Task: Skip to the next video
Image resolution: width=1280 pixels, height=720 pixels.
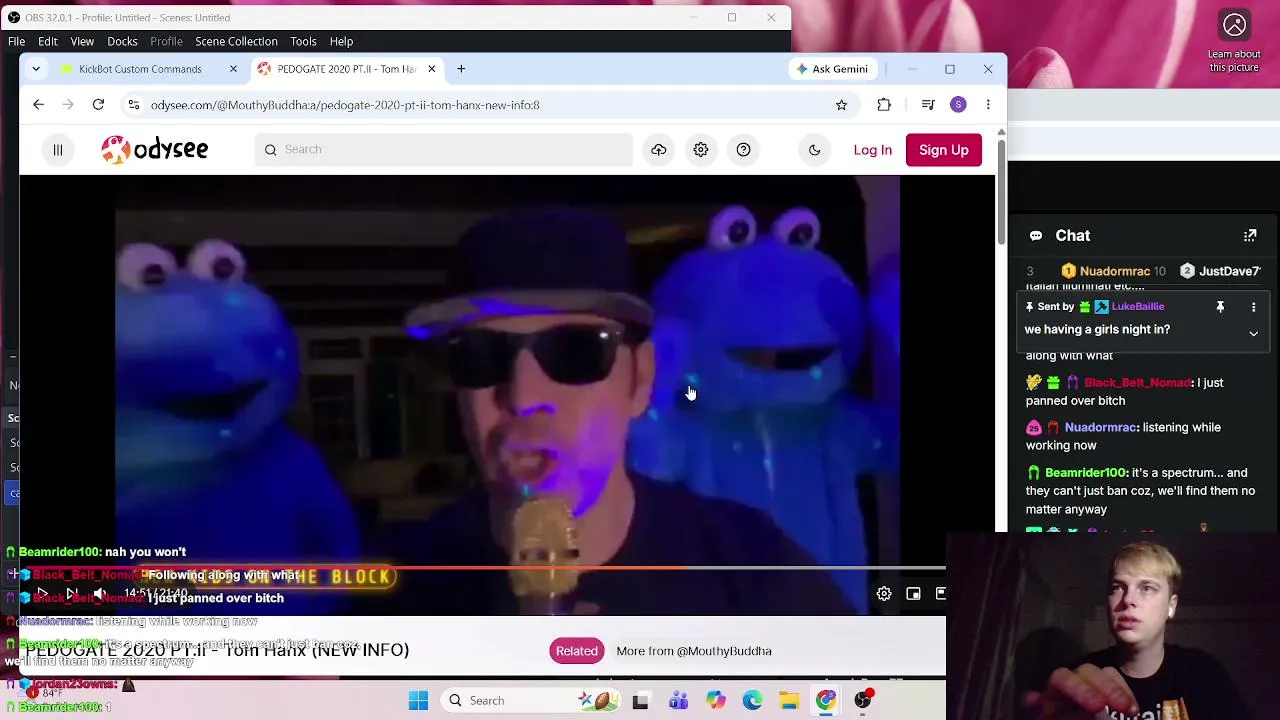Action: [72, 594]
